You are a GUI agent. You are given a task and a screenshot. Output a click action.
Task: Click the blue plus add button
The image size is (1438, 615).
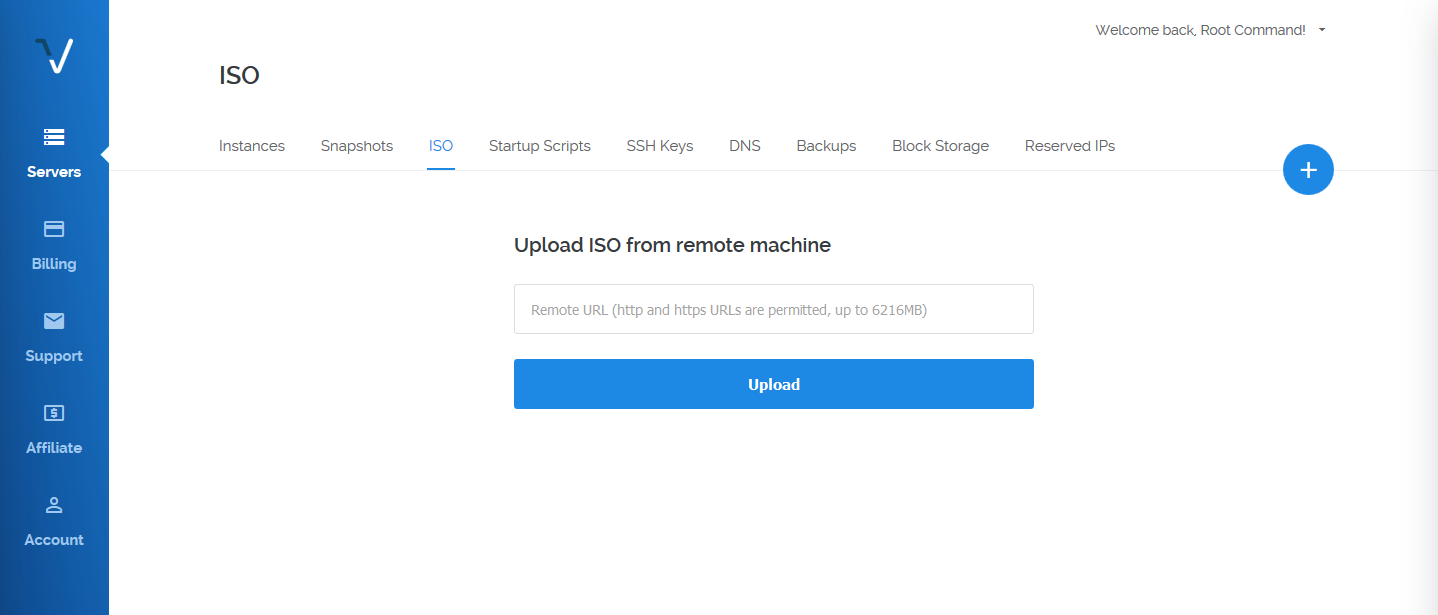(1308, 170)
